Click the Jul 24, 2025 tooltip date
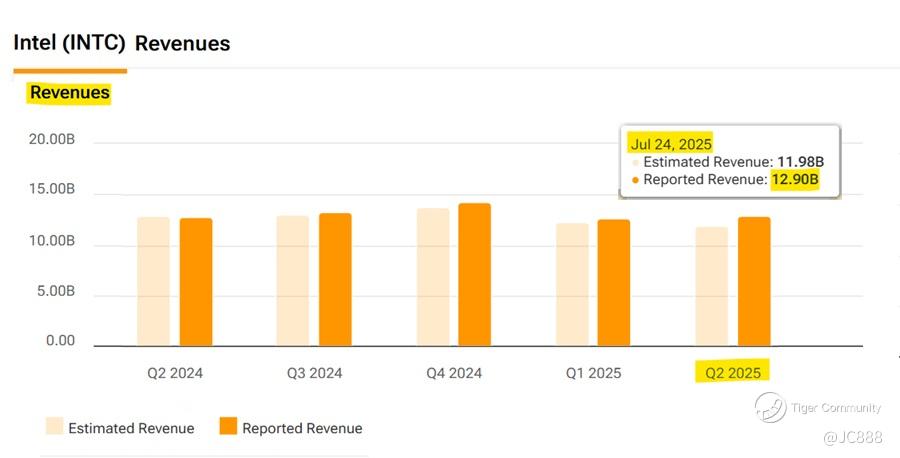Viewport: 900px width, 458px height. pyautogui.click(x=671, y=143)
